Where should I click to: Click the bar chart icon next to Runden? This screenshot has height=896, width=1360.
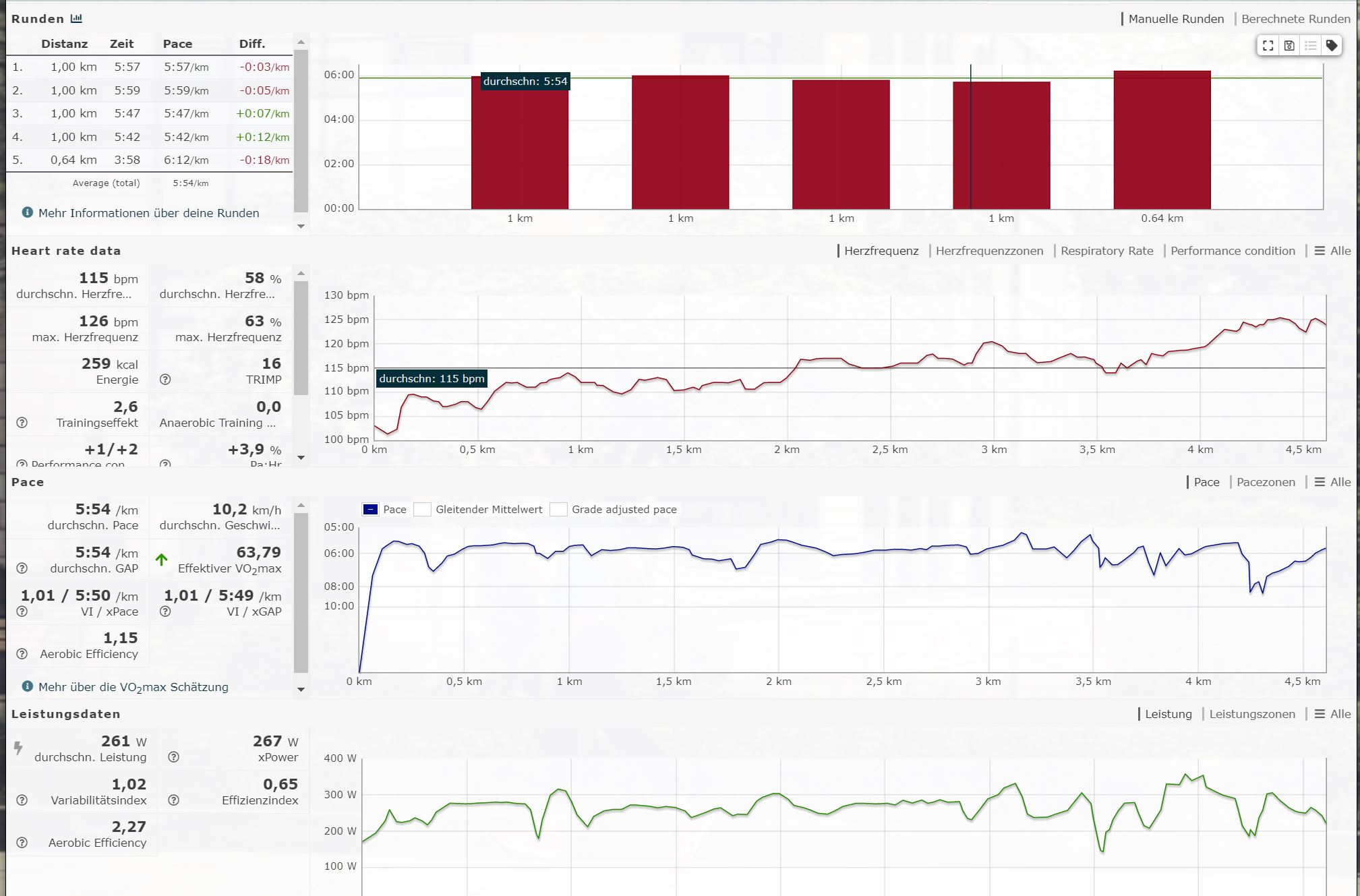pyautogui.click(x=76, y=19)
